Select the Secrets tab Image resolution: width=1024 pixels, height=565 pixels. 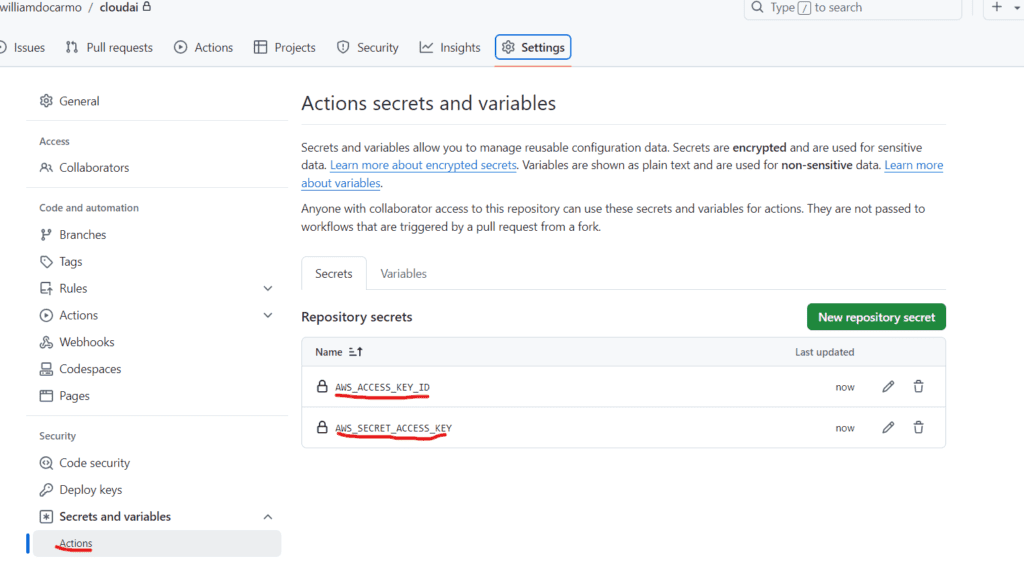pyautogui.click(x=334, y=273)
